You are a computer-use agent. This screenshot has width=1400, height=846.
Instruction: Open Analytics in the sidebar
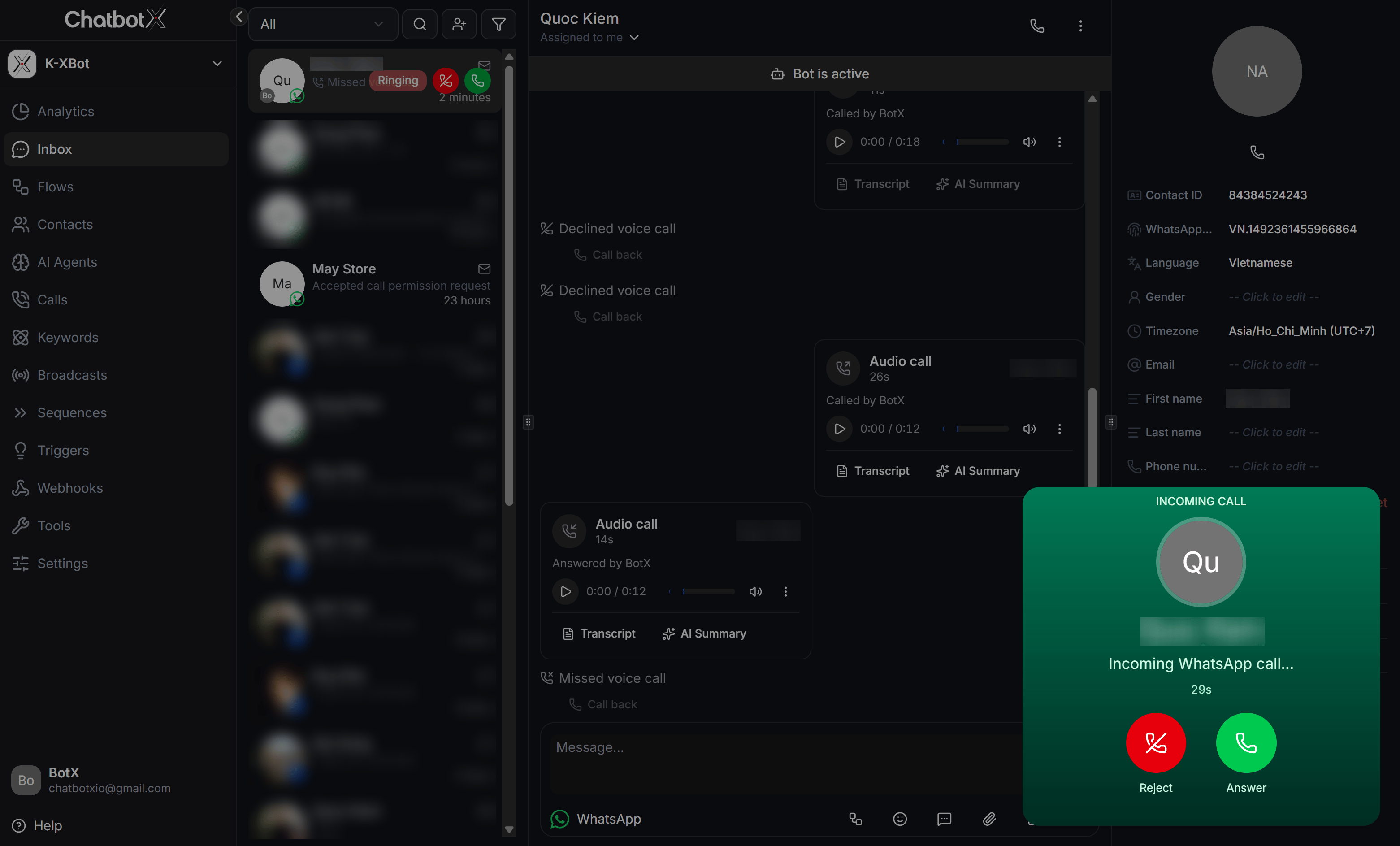click(x=116, y=111)
